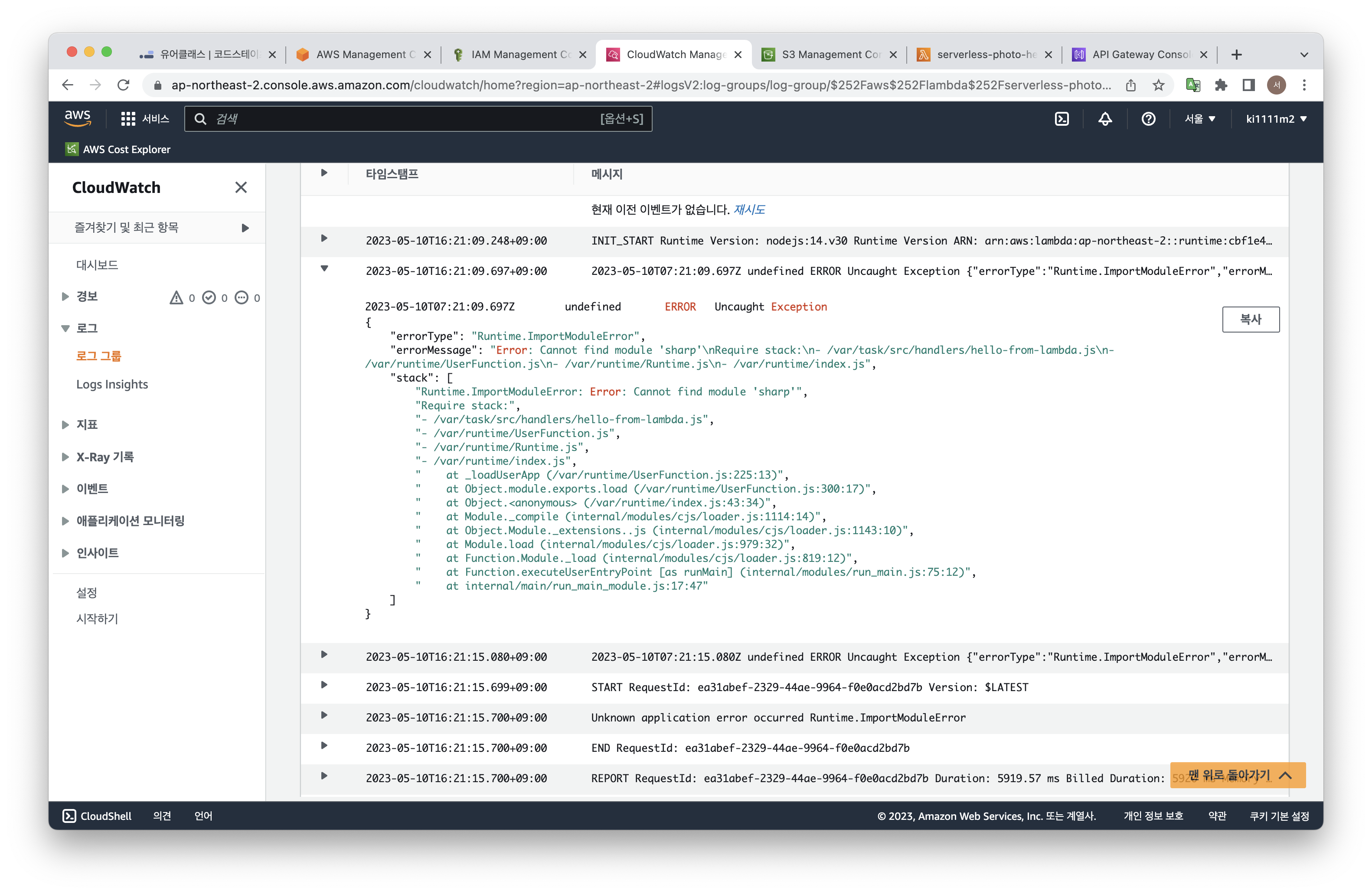This screenshot has height=894, width=1372.
Task: Expand all rows via header arrow
Action: point(324,173)
